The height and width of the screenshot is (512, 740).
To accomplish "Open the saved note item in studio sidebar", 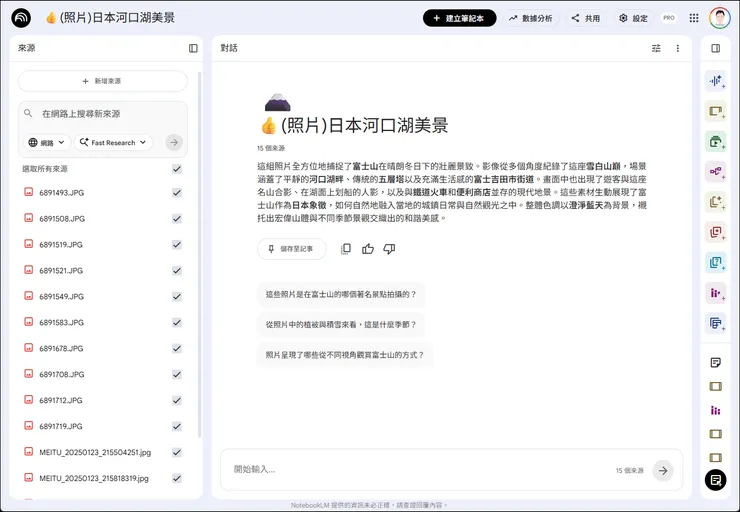I will coord(715,362).
